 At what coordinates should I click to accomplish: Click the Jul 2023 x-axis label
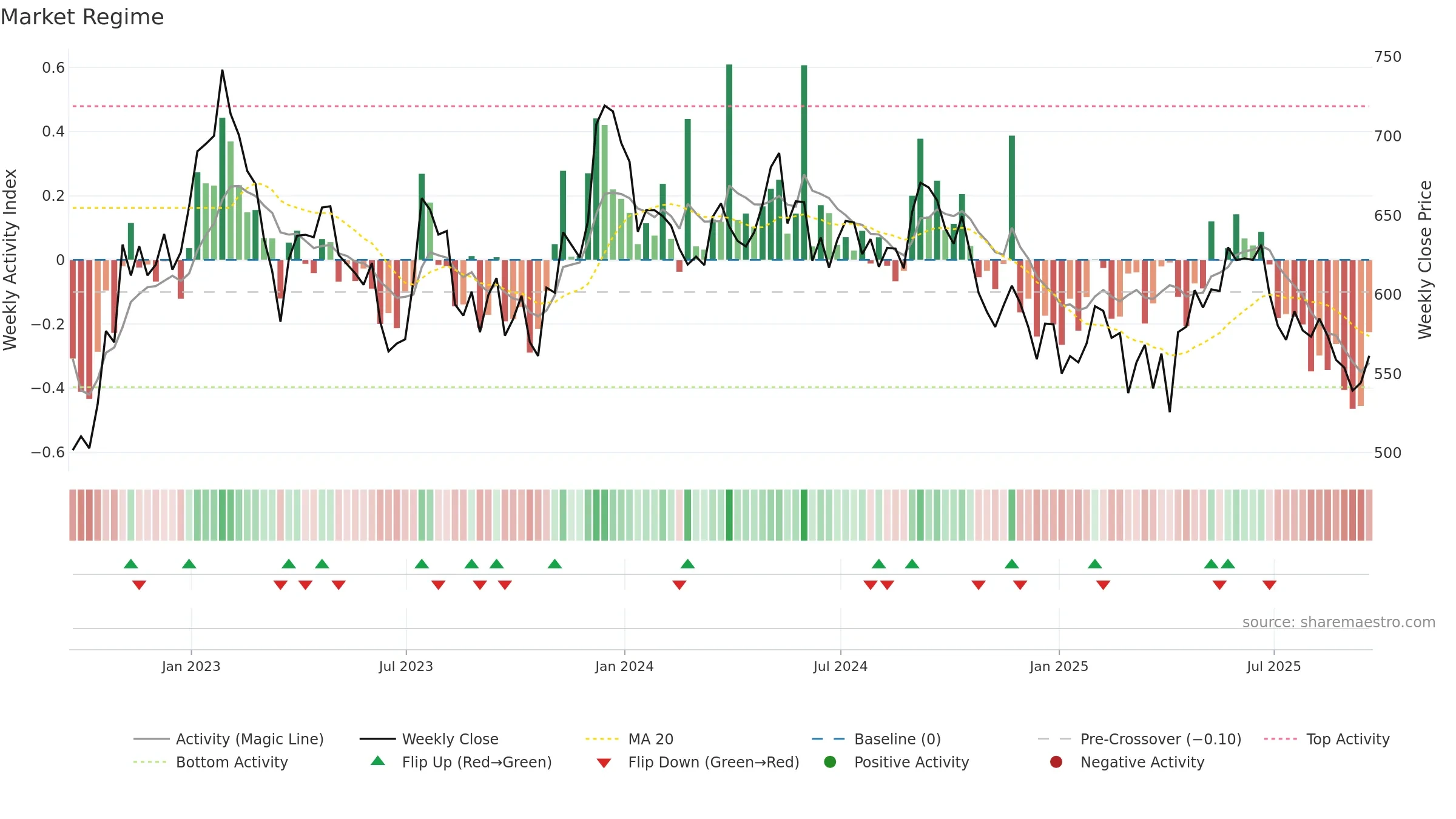406,666
